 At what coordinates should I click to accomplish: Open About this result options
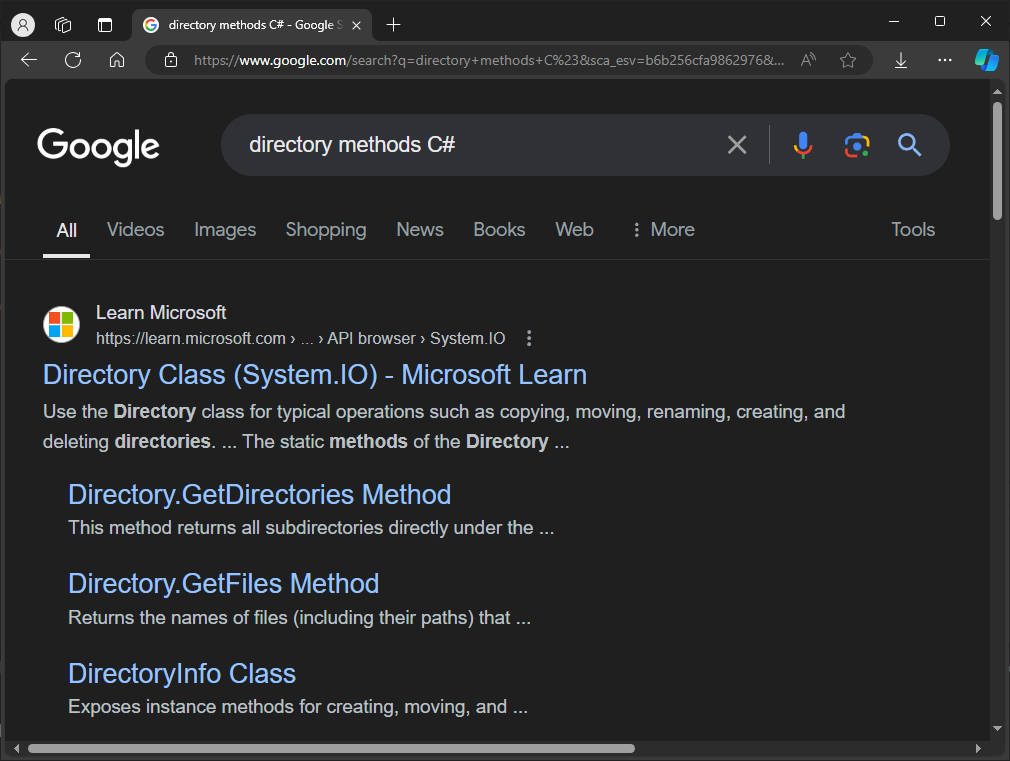coord(529,338)
